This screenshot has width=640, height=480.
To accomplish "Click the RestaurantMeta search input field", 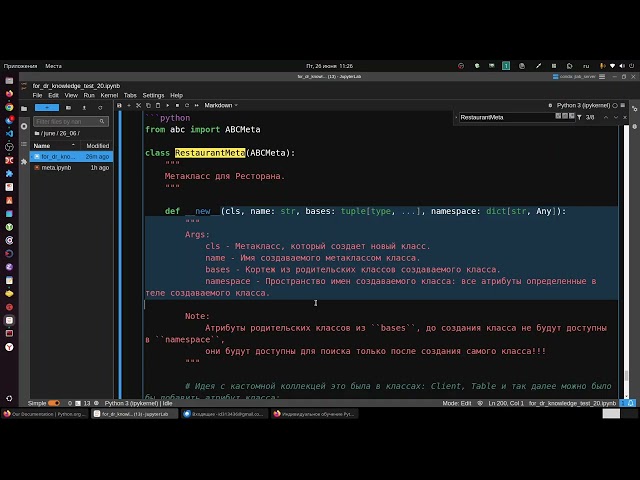I will (507, 118).
